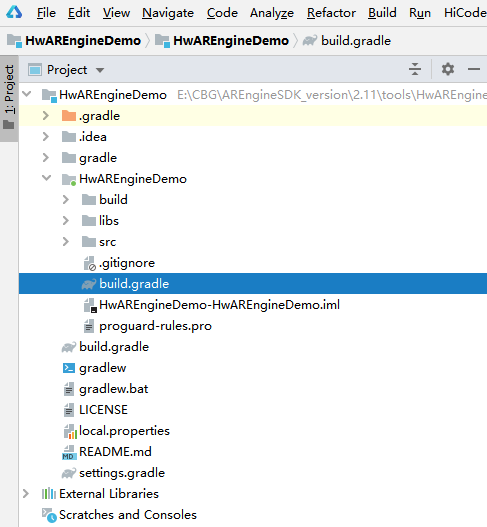Select the gradlew script file icon

click(x=69, y=368)
